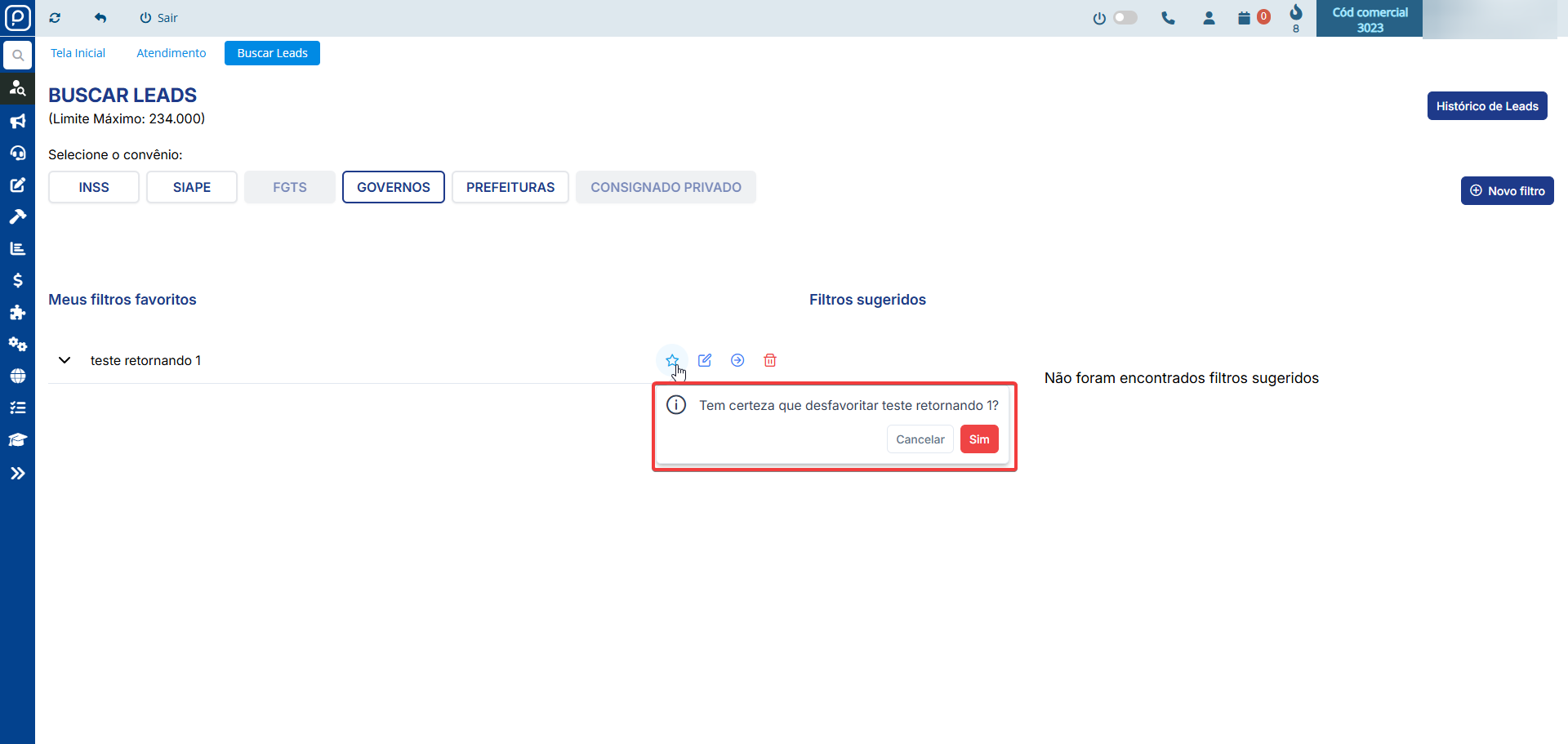Expand the teste retornando 1 filter row
Viewport: 1568px width, 744px height.
click(65, 360)
